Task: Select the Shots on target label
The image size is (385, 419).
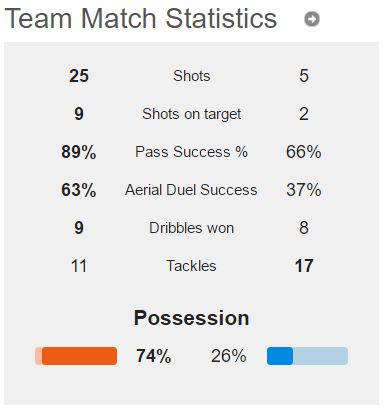Action: click(x=192, y=114)
